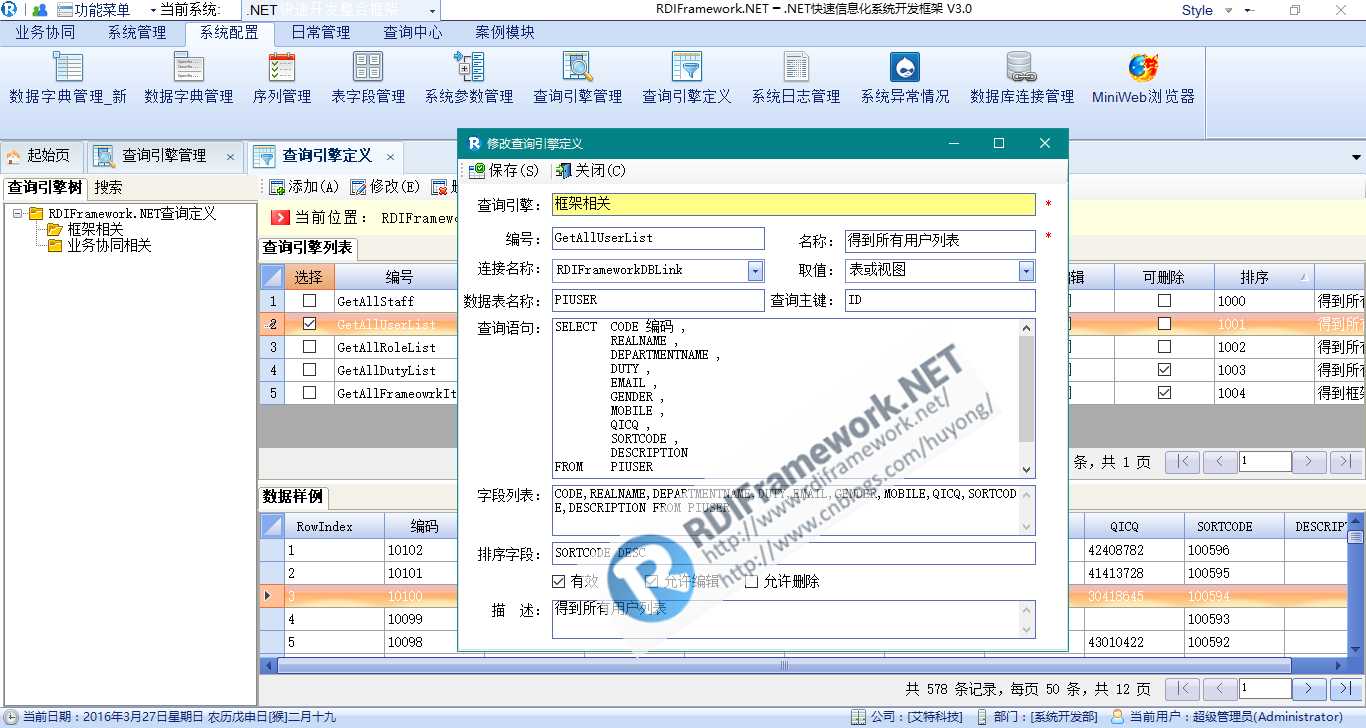Click the 保存(S) save icon in dialog
1366x728 pixels.
[476, 171]
